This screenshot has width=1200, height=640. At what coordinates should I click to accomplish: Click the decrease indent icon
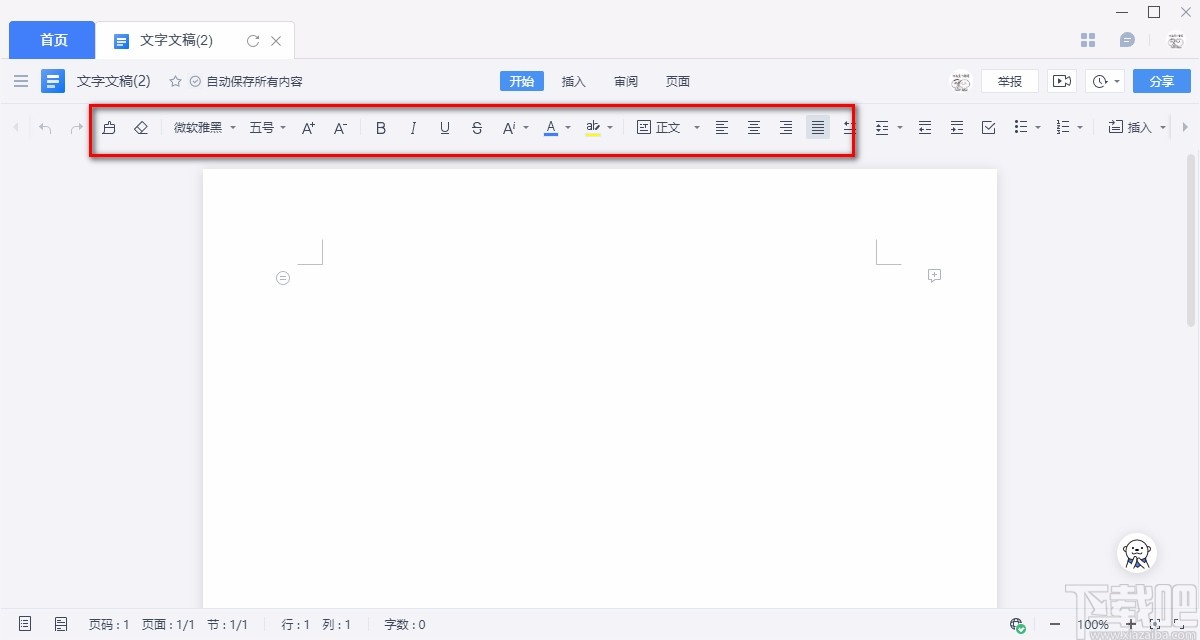click(x=925, y=127)
